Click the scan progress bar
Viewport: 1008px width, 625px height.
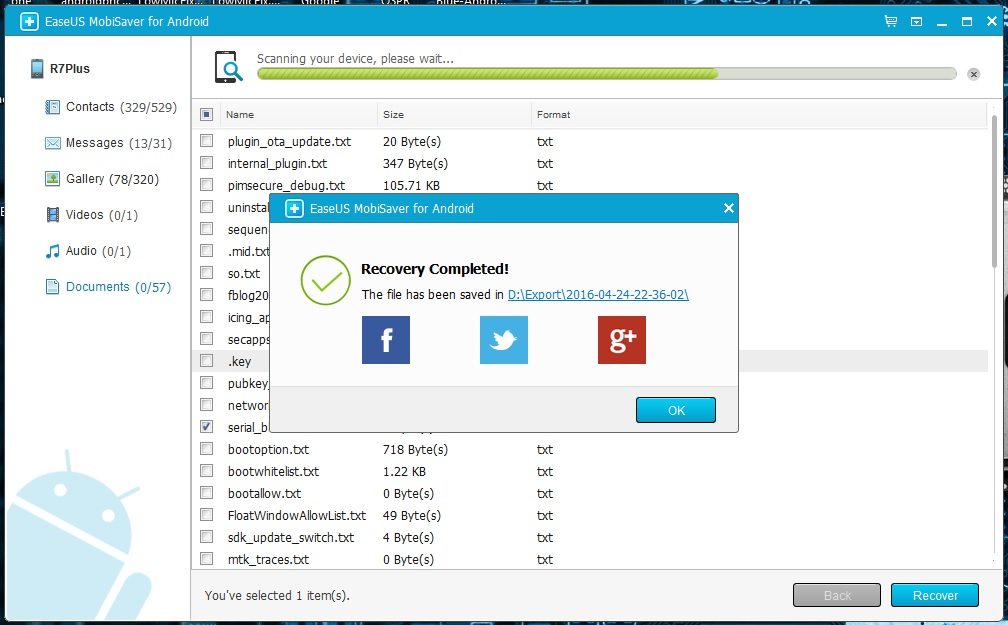tap(605, 74)
